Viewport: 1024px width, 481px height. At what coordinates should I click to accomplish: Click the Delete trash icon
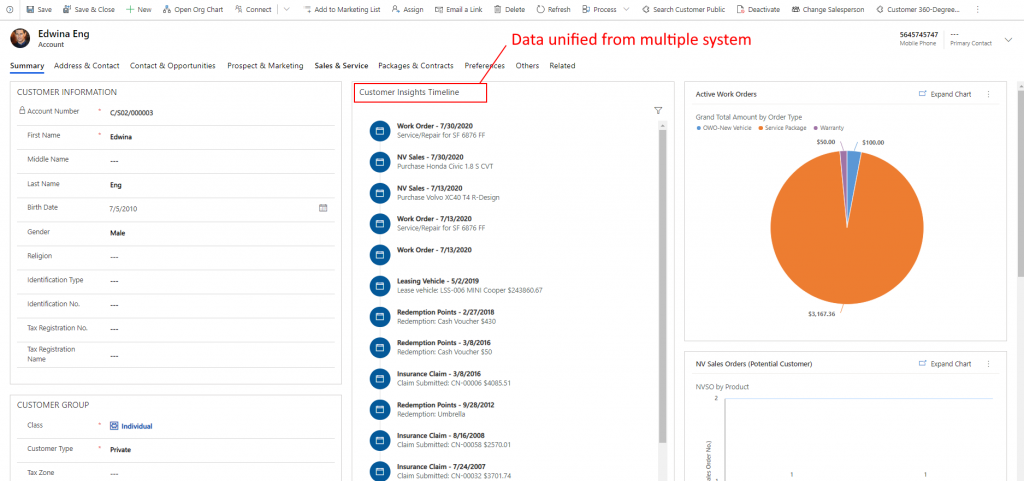click(497, 9)
